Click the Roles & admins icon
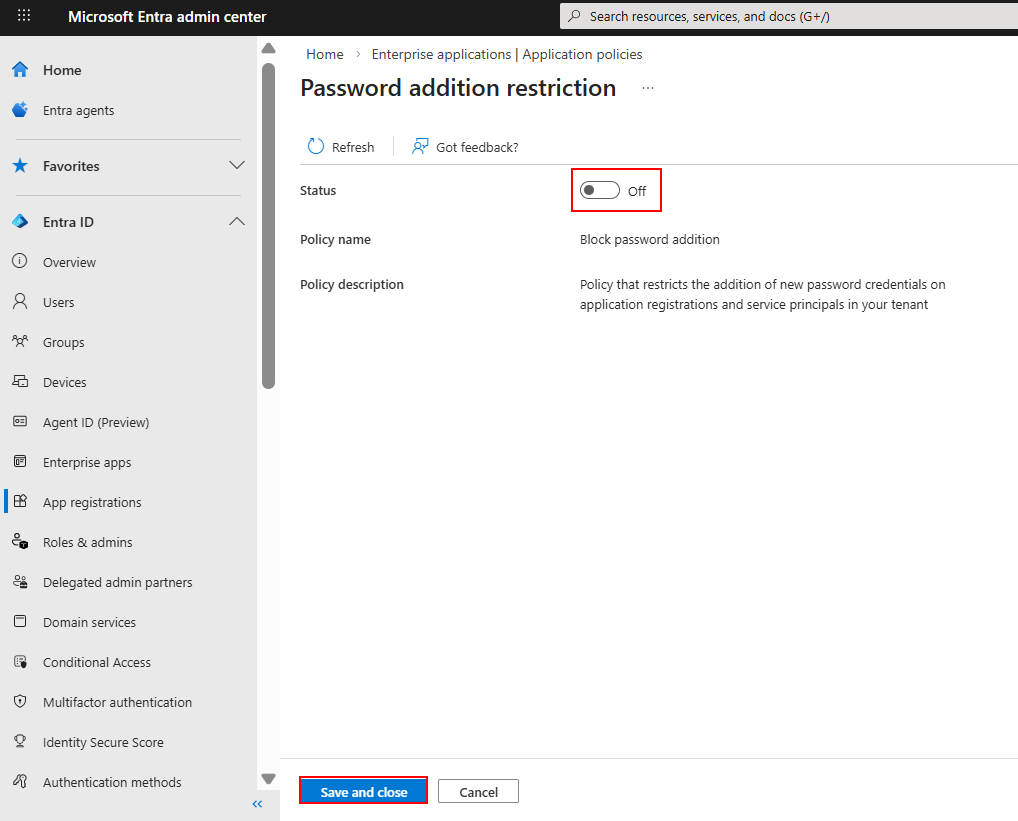 (20, 541)
